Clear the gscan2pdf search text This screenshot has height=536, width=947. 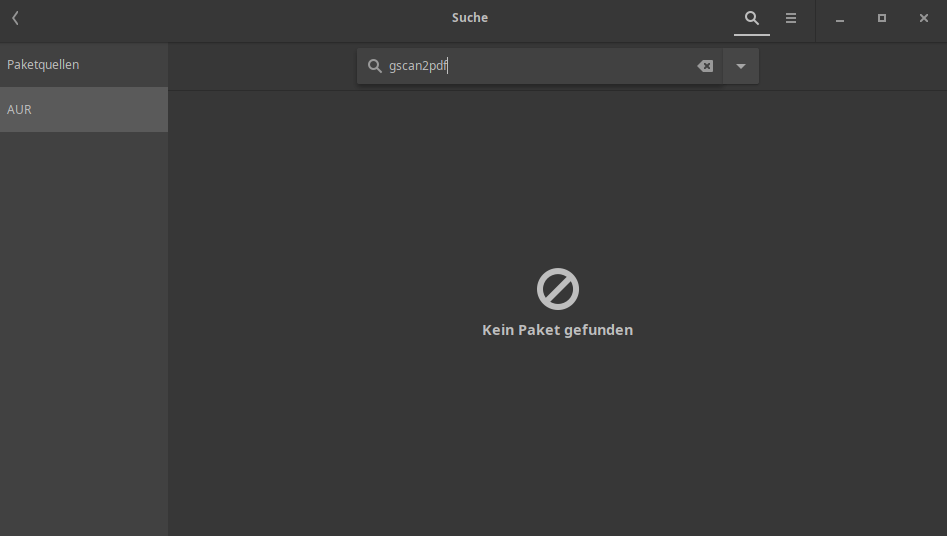pyautogui.click(x=705, y=66)
